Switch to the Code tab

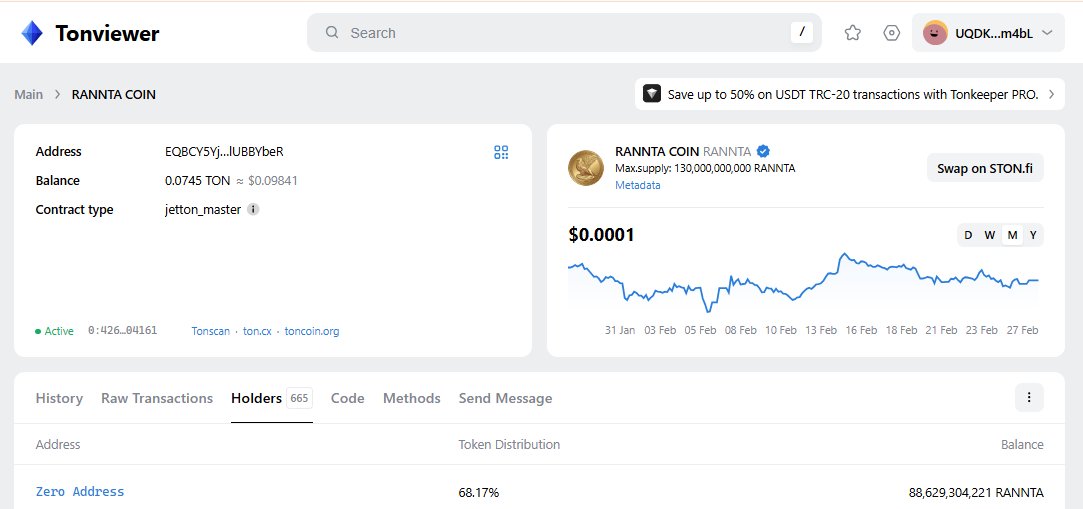[347, 398]
